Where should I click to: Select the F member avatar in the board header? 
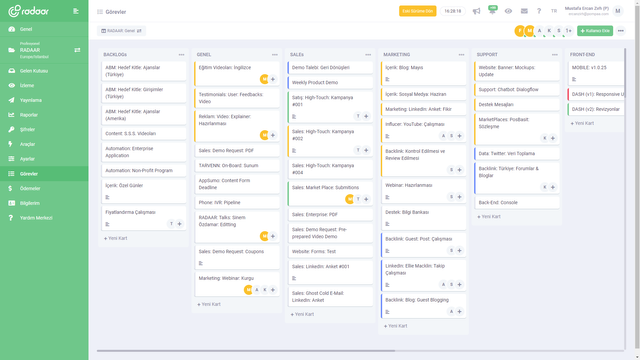tap(520, 31)
